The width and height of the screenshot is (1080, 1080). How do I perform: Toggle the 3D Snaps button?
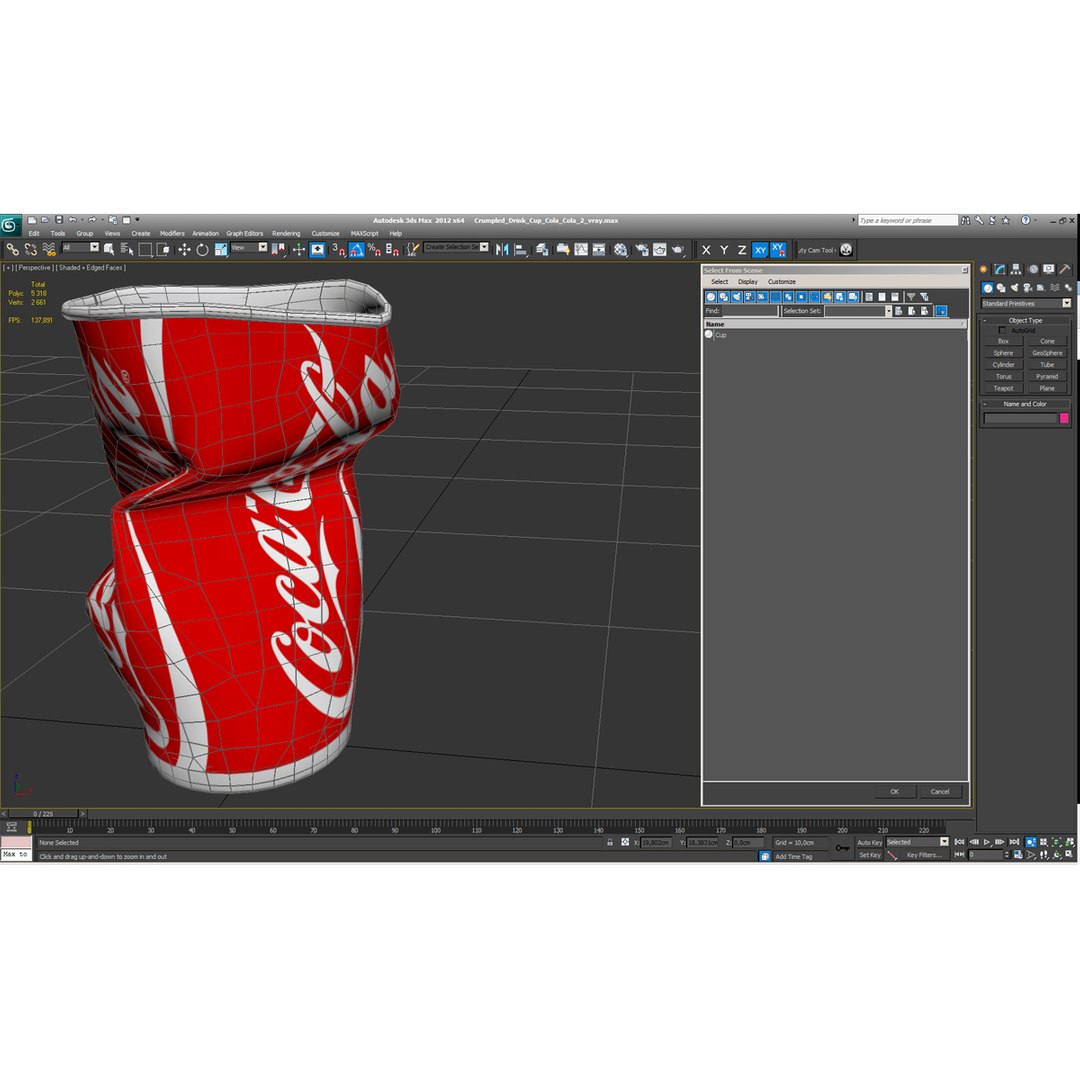338,249
